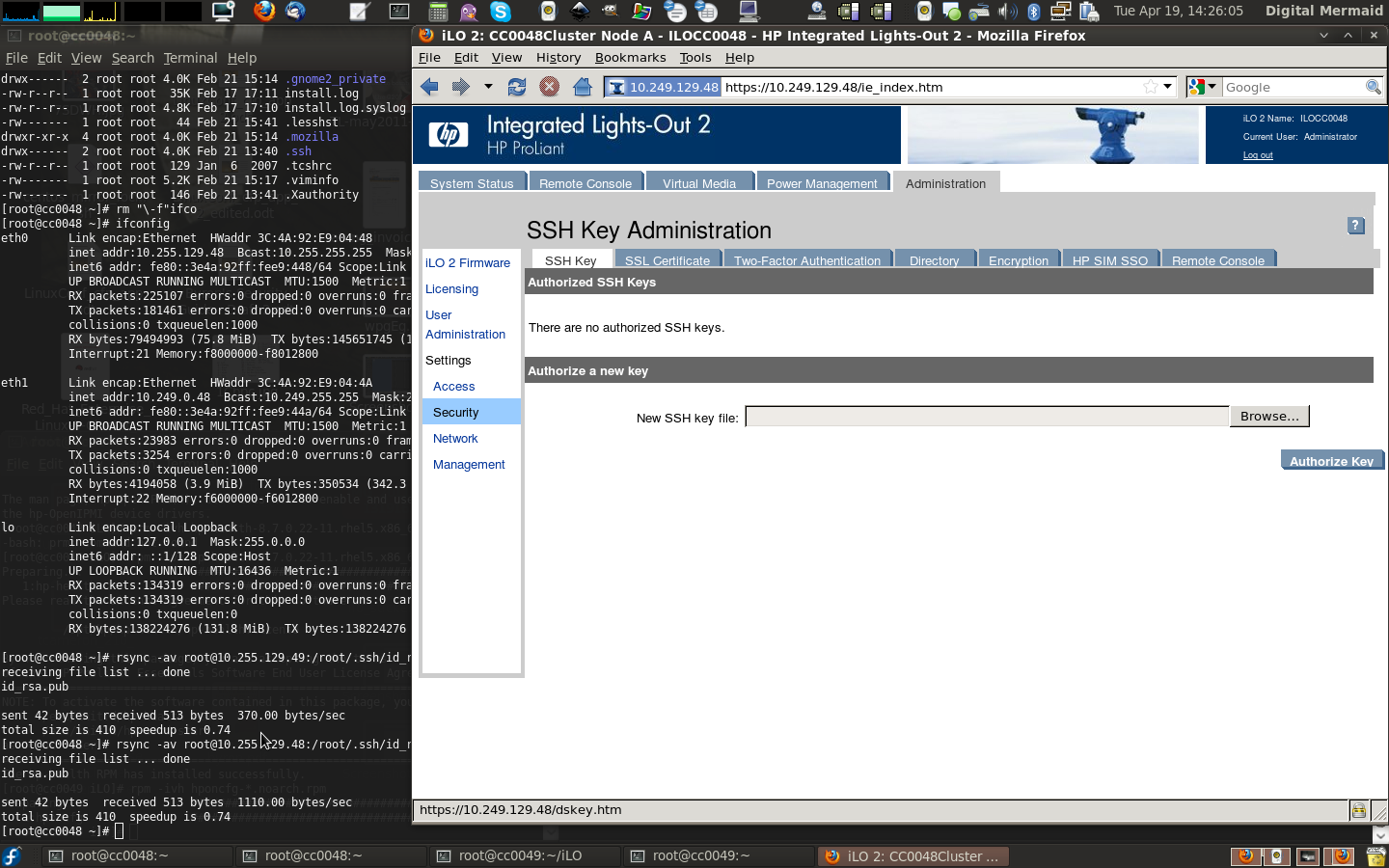This screenshot has height=868, width=1389.
Task: Open Firefox Tools menu
Action: (694, 58)
